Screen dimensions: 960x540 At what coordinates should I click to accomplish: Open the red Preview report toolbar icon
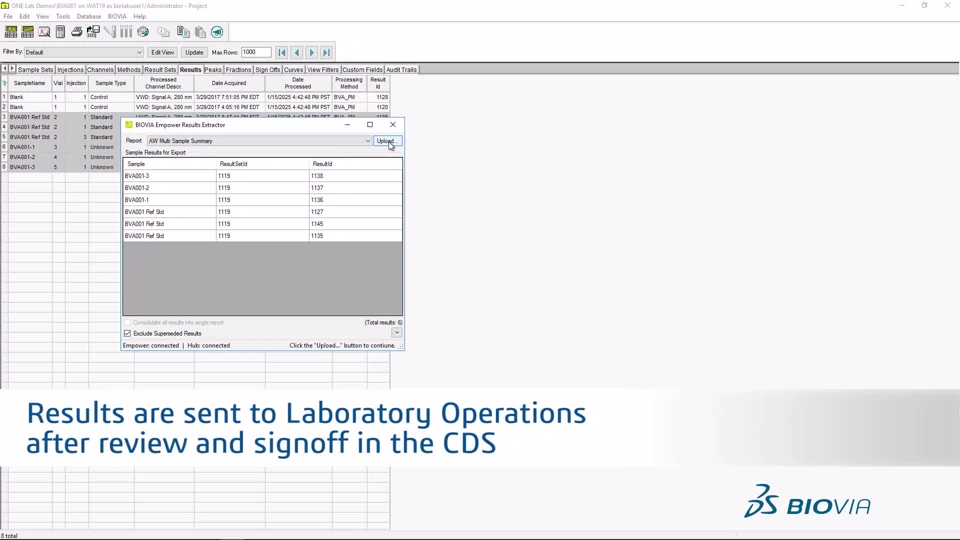pyautogui.click(x=44, y=32)
